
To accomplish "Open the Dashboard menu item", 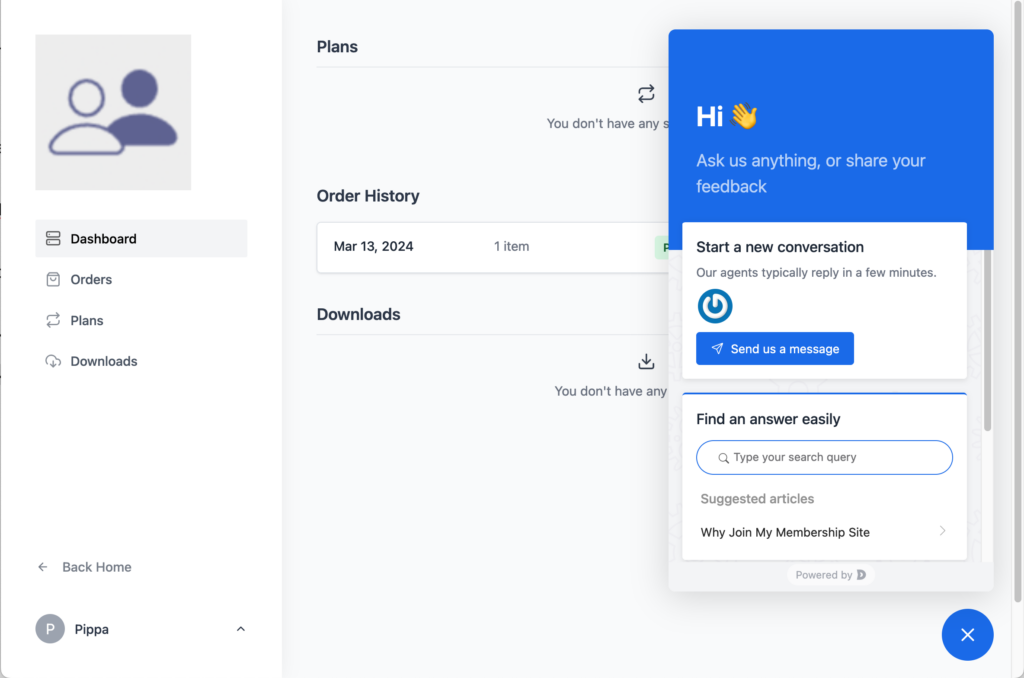I will [x=103, y=239].
